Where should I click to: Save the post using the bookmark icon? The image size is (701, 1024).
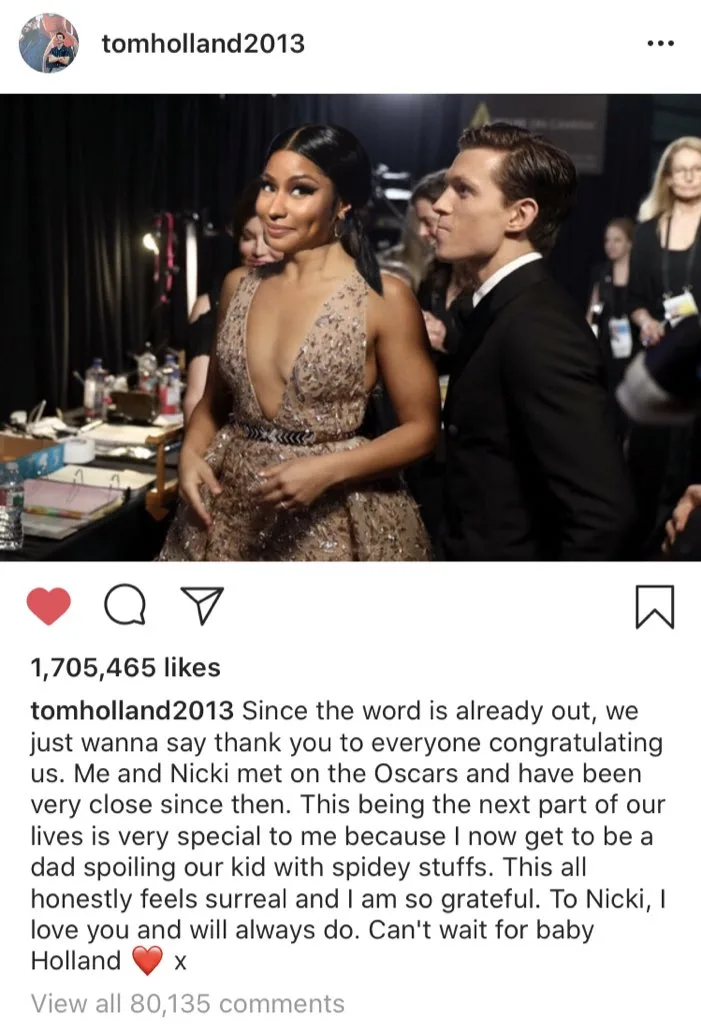(x=655, y=607)
